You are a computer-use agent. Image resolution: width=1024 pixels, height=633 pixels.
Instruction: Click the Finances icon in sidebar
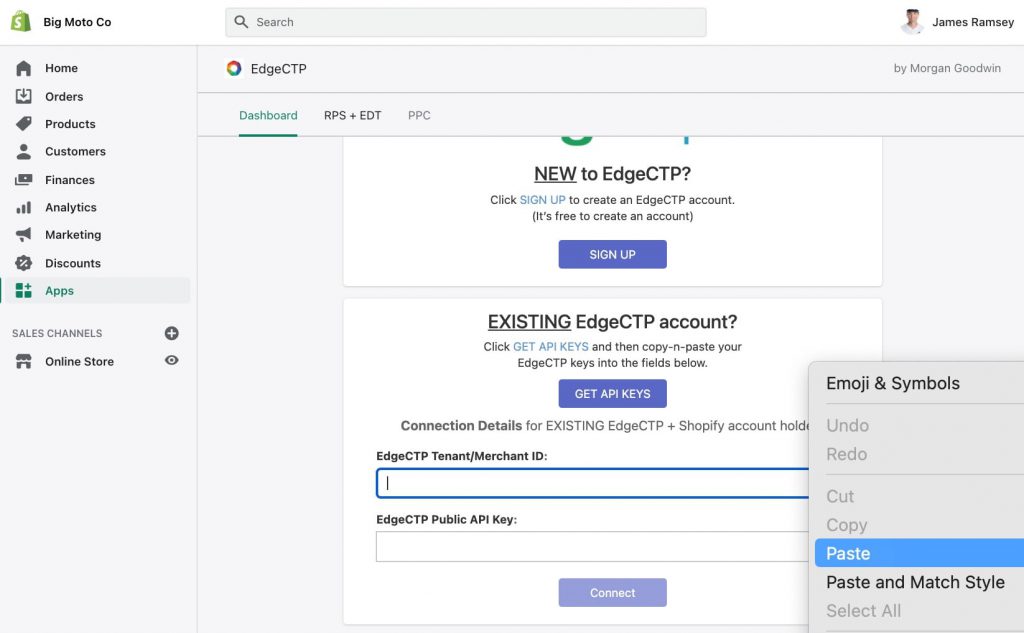pyautogui.click(x=24, y=180)
